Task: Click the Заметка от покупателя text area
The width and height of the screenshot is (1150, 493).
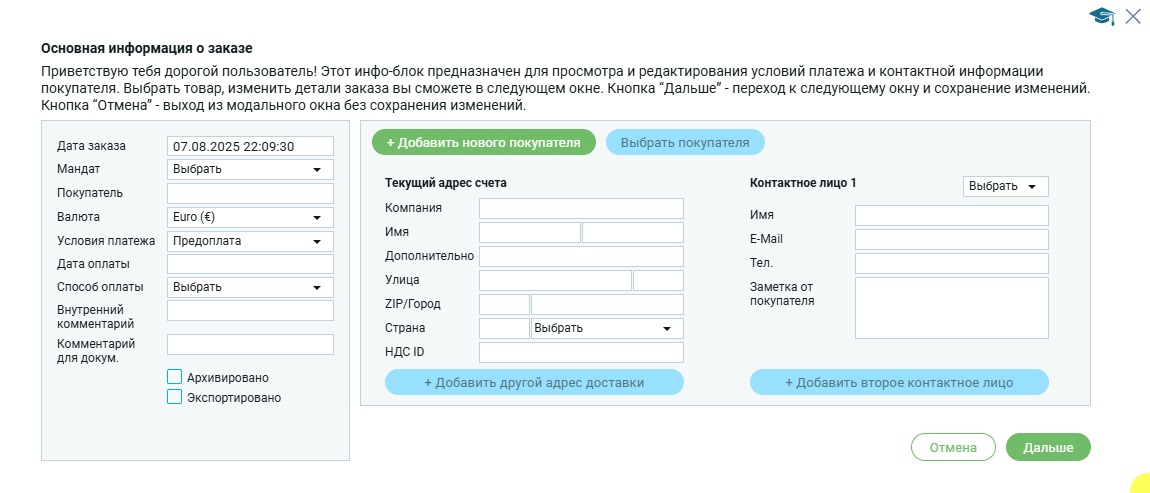Action: [x=951, y=308]
